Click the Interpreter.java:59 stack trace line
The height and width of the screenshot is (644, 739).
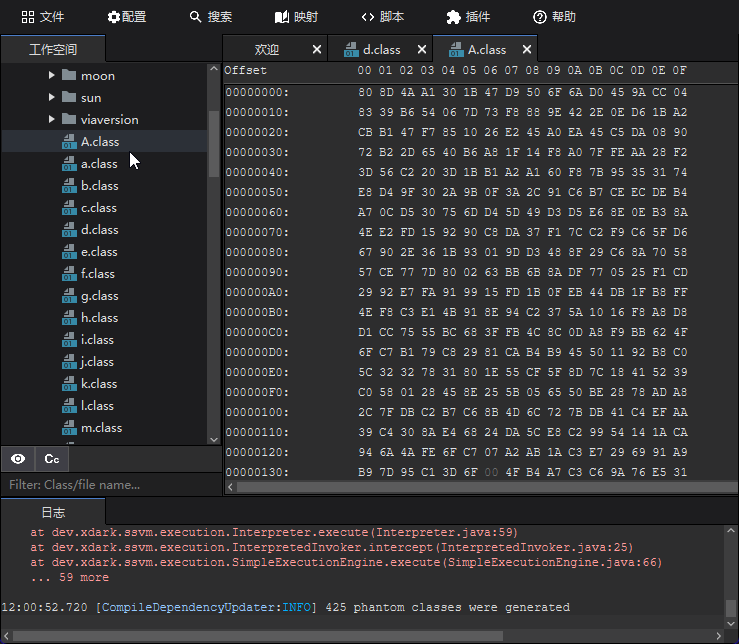coord(274,532)
